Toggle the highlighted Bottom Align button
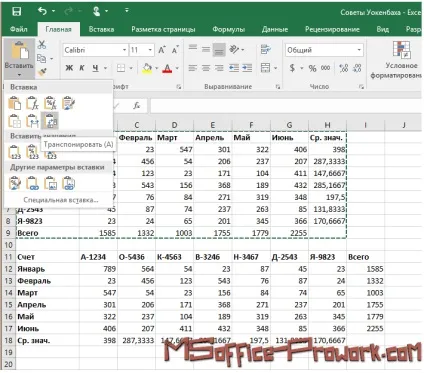The height and width of the screenshot is (373, 424). pos(219,50)
